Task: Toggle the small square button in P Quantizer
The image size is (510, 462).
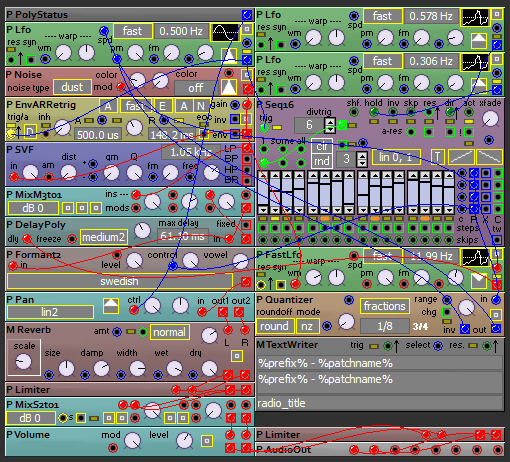Action: pos(496,315)
